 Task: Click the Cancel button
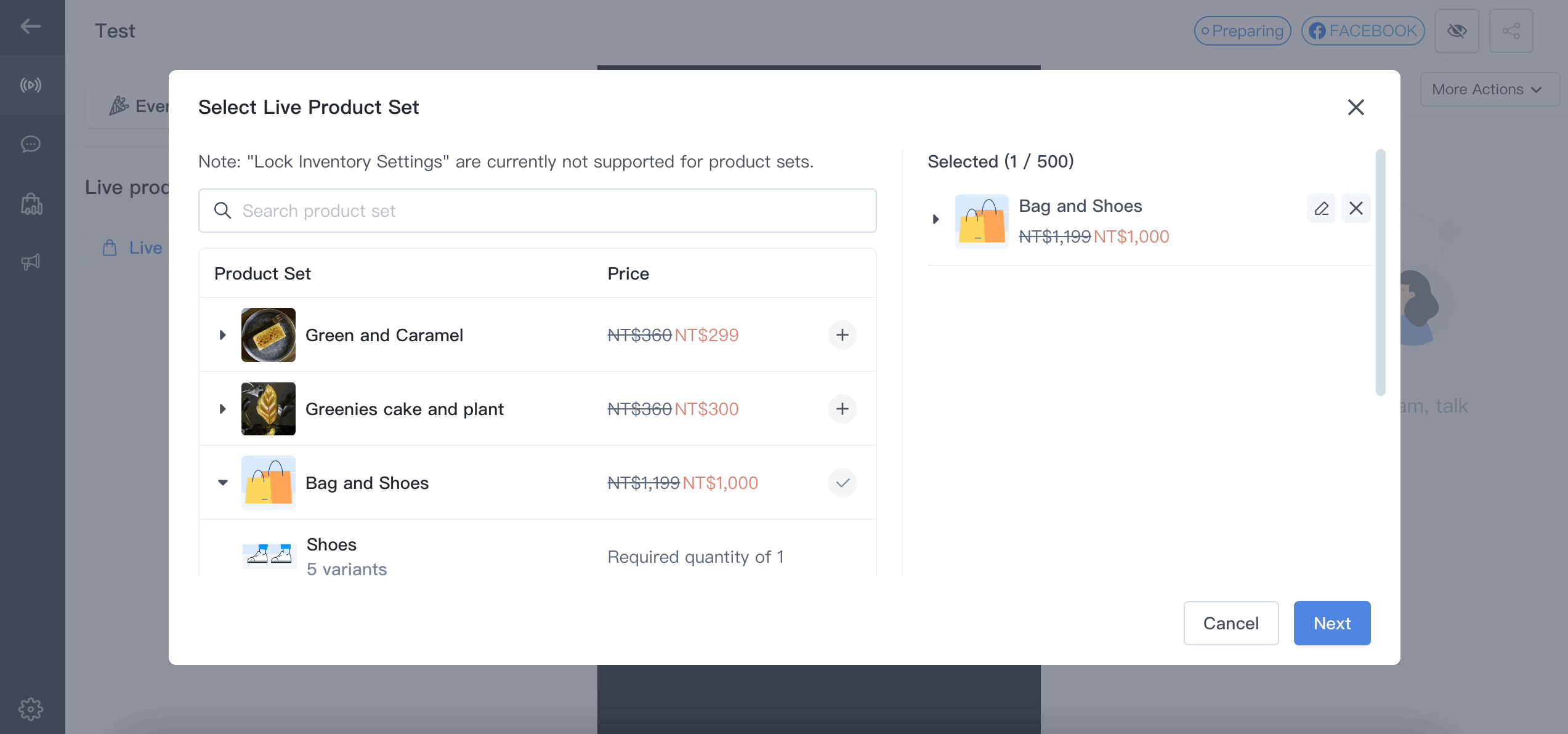click(x=1231, y=623)
